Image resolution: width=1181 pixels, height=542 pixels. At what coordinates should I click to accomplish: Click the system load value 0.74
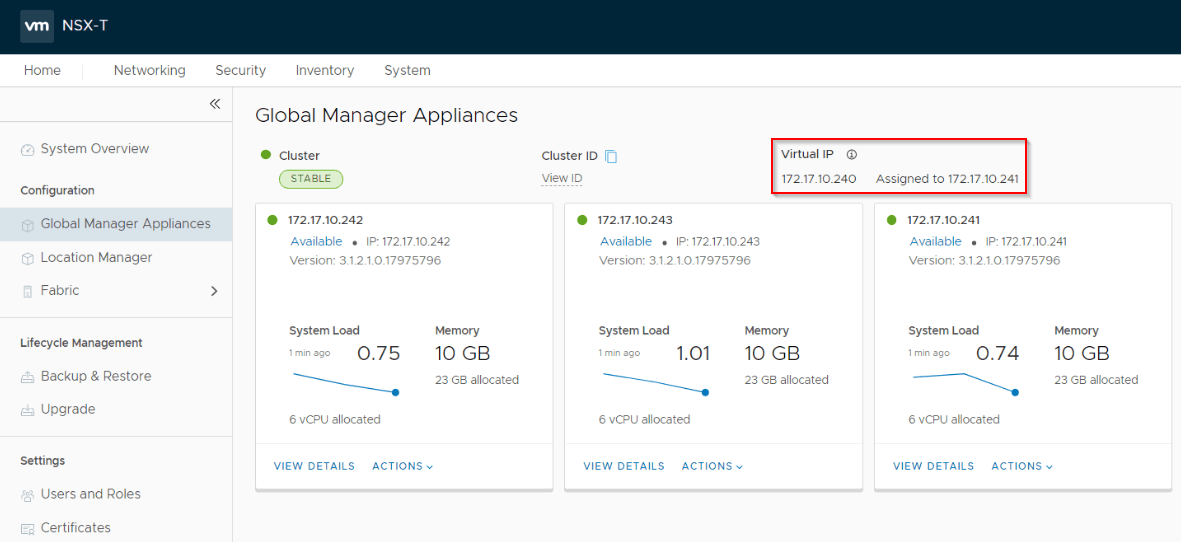[x=997, y=353]
